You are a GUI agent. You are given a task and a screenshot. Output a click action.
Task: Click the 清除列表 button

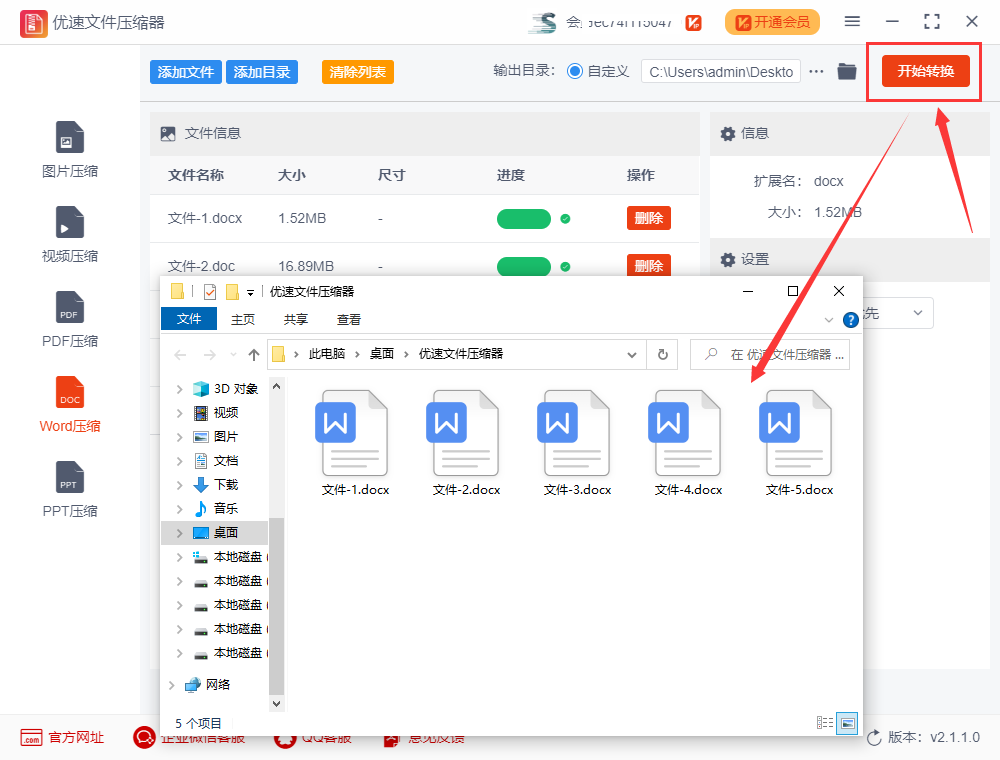(x=358, y=72)
